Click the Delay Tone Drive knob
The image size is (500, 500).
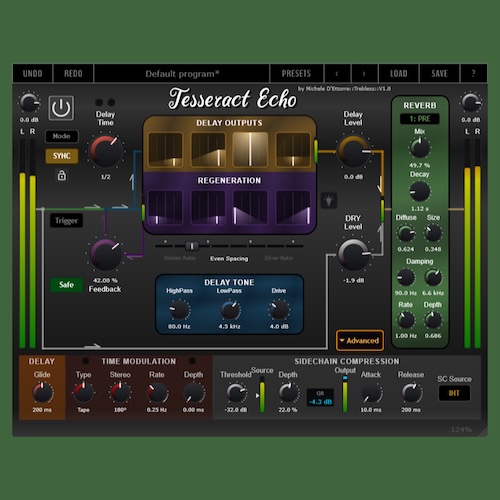click(279, 310)
